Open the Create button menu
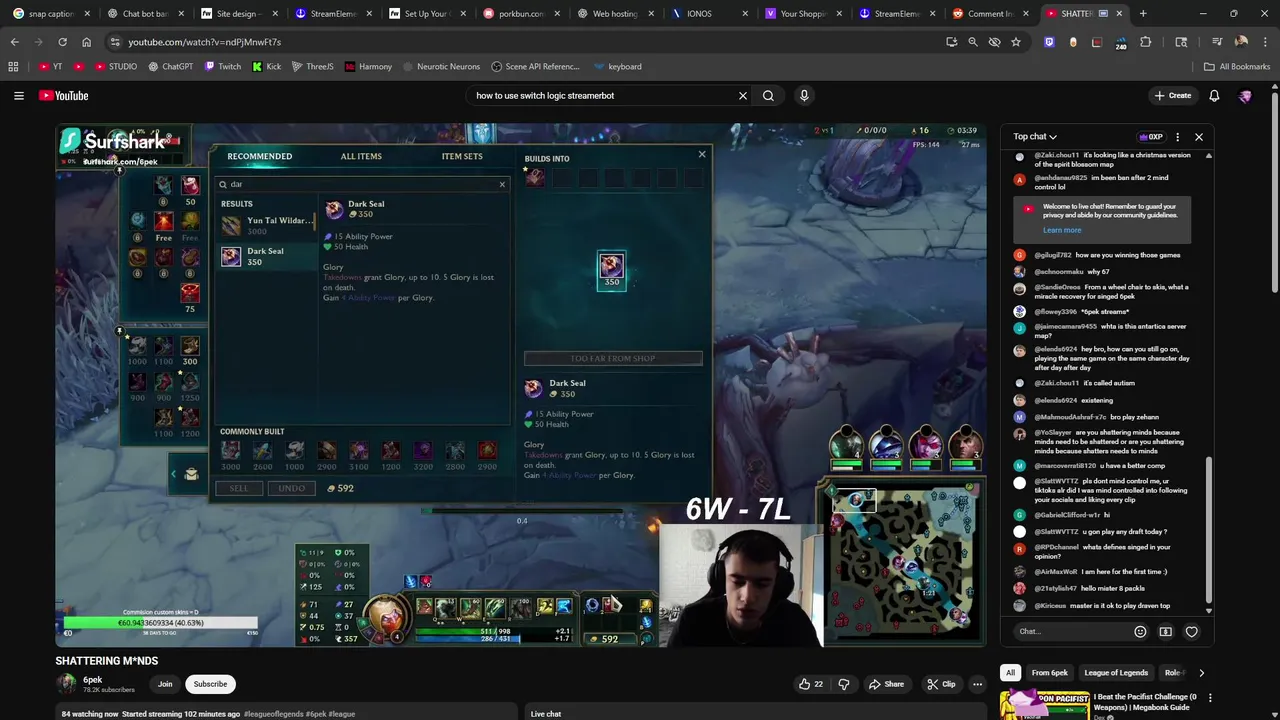 [x=1173, y=96]
